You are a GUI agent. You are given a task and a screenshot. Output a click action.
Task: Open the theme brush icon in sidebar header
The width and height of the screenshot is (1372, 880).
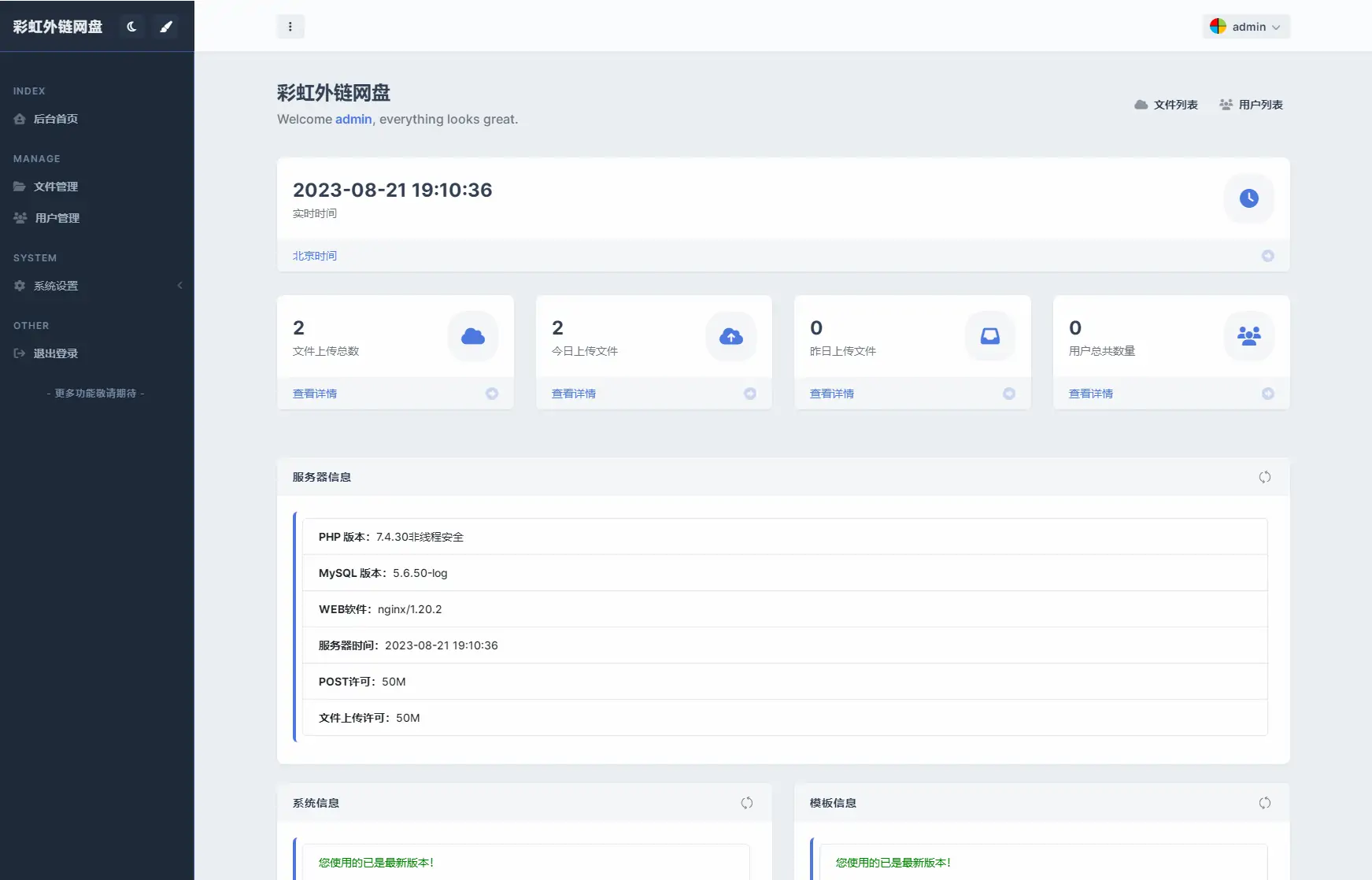(166, 26)
